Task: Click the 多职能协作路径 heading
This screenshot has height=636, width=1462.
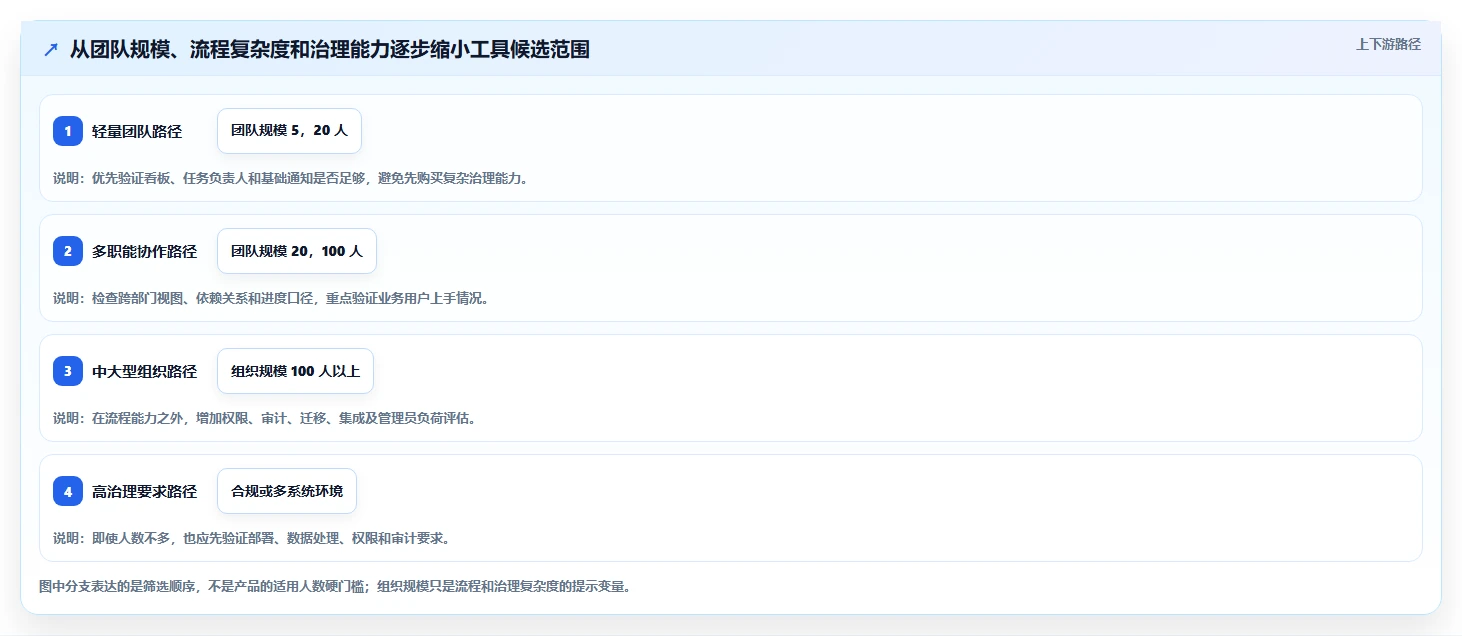Action: point(144,251)
